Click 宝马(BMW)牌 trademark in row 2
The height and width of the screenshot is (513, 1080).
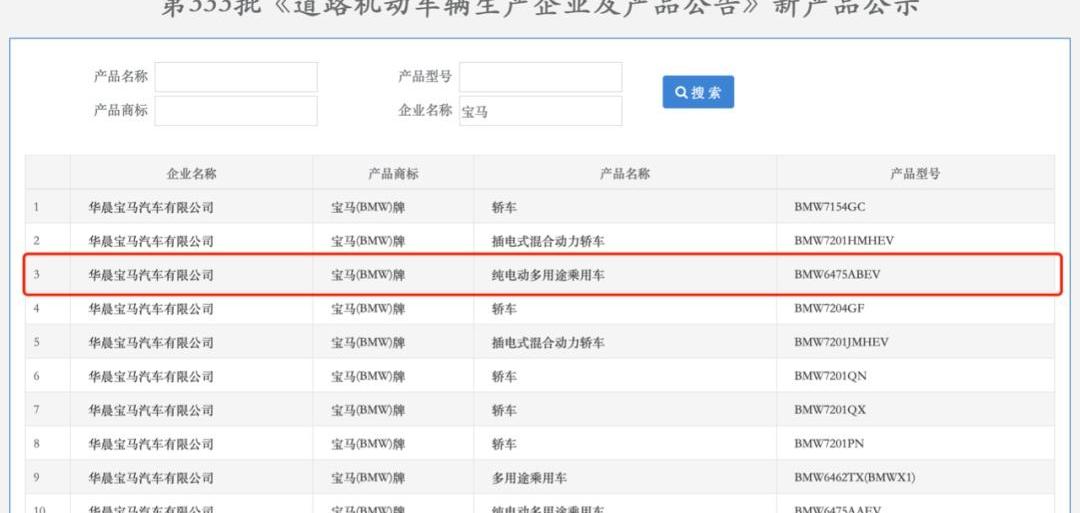[x=368, y=241]
